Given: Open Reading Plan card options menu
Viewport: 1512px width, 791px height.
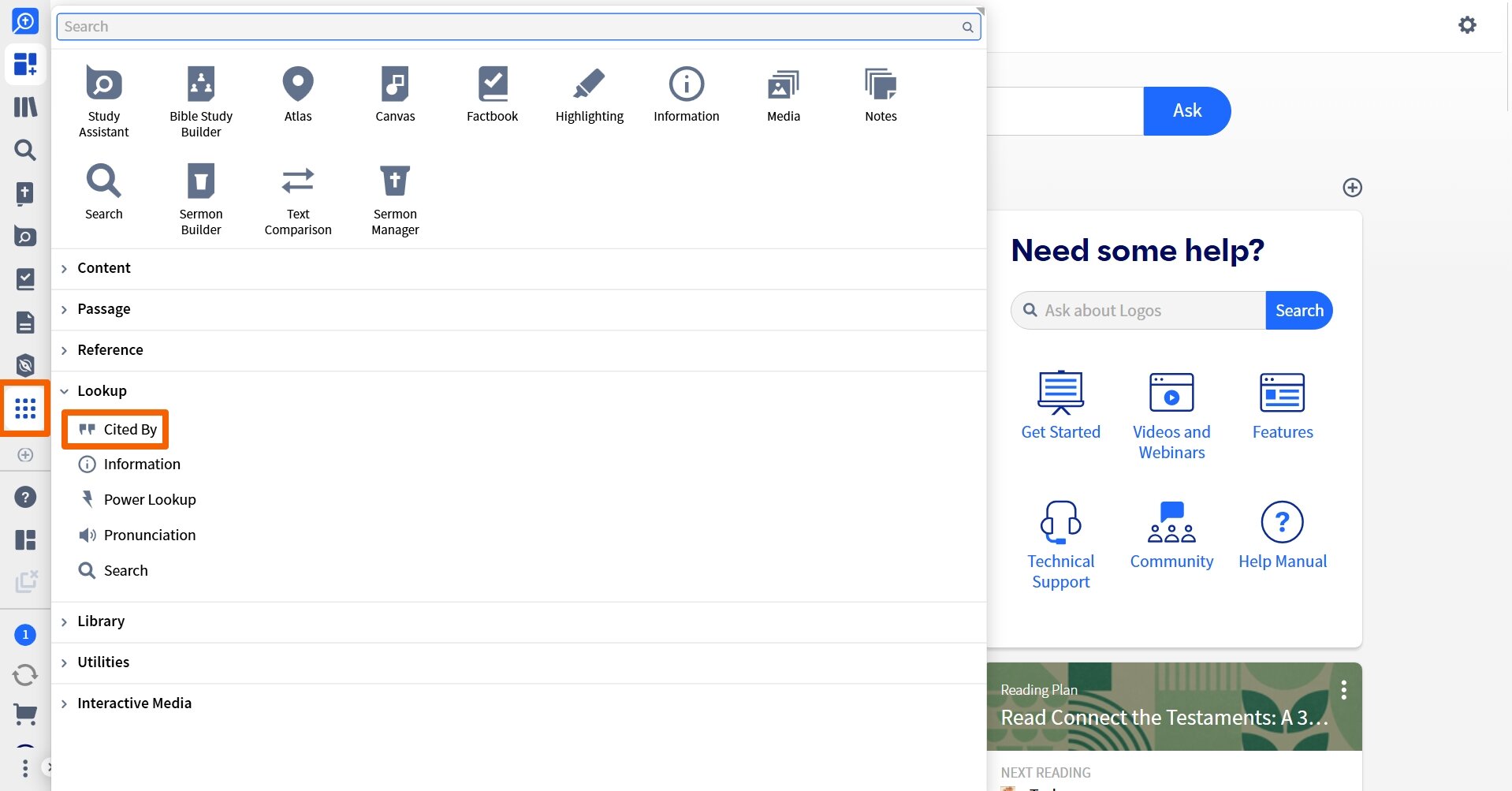Looking at the screenshot, I should pos(1343,690).
